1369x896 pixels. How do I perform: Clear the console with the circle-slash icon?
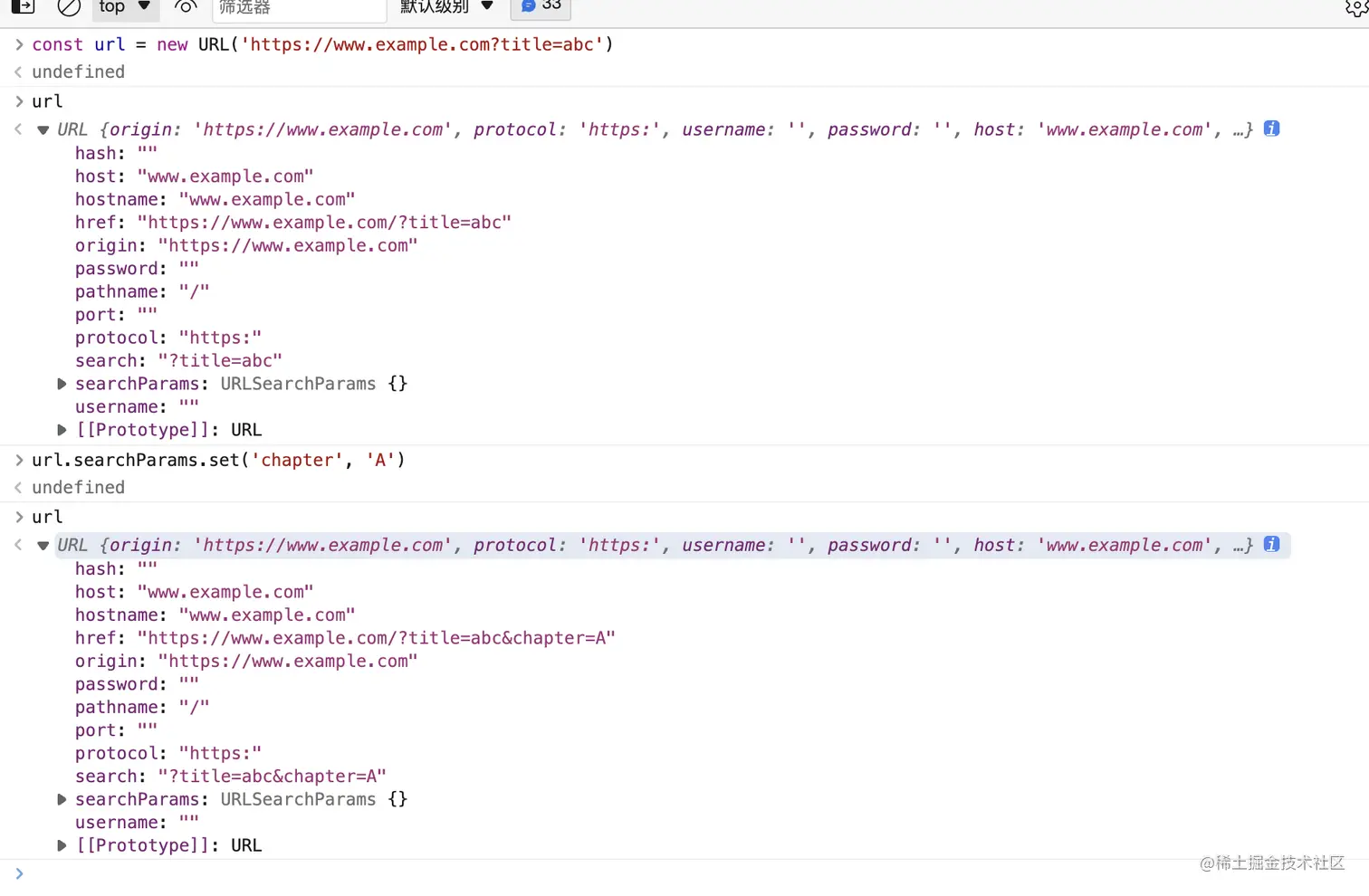69,7
